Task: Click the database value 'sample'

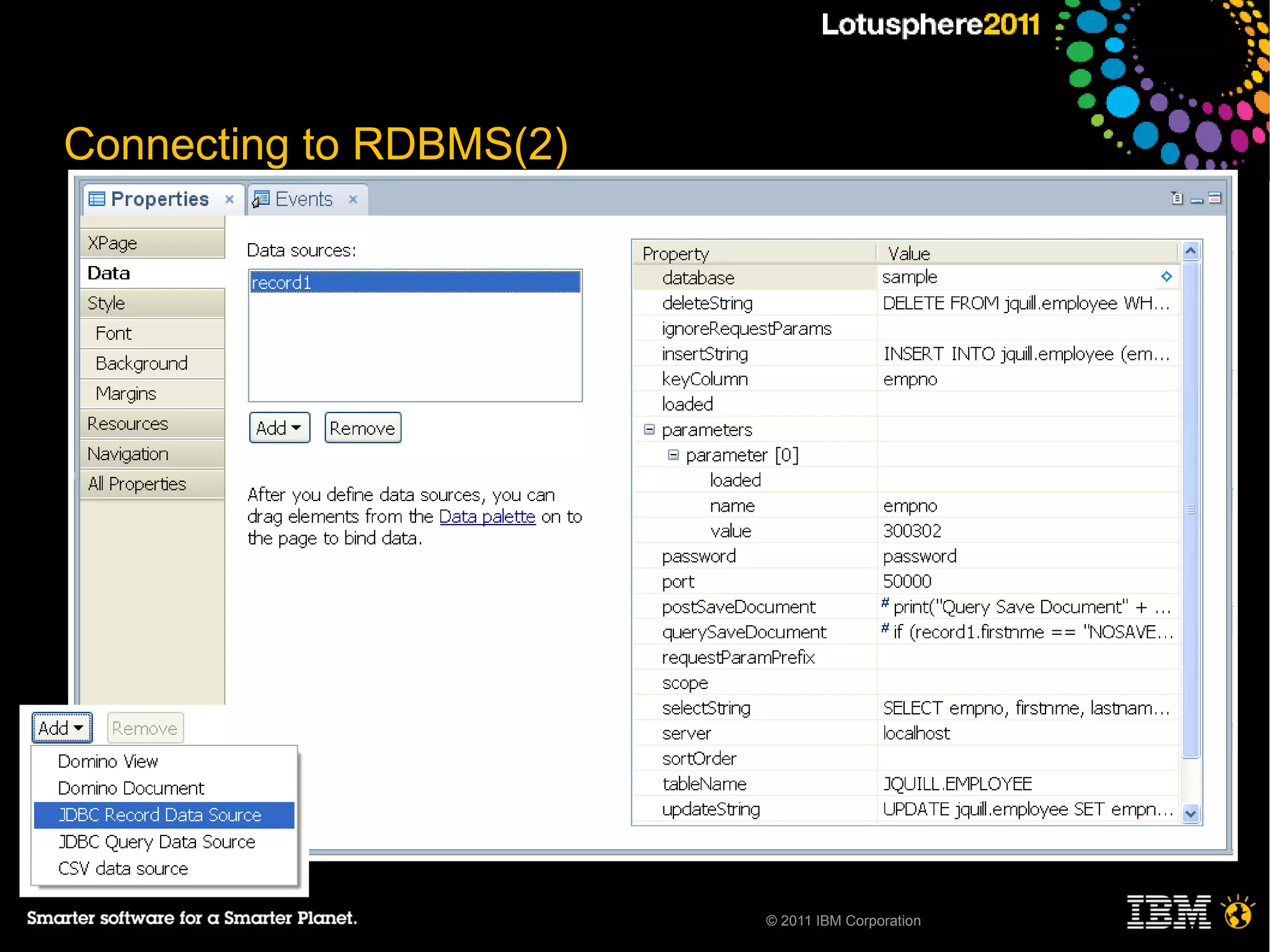Action: (910, 277)
